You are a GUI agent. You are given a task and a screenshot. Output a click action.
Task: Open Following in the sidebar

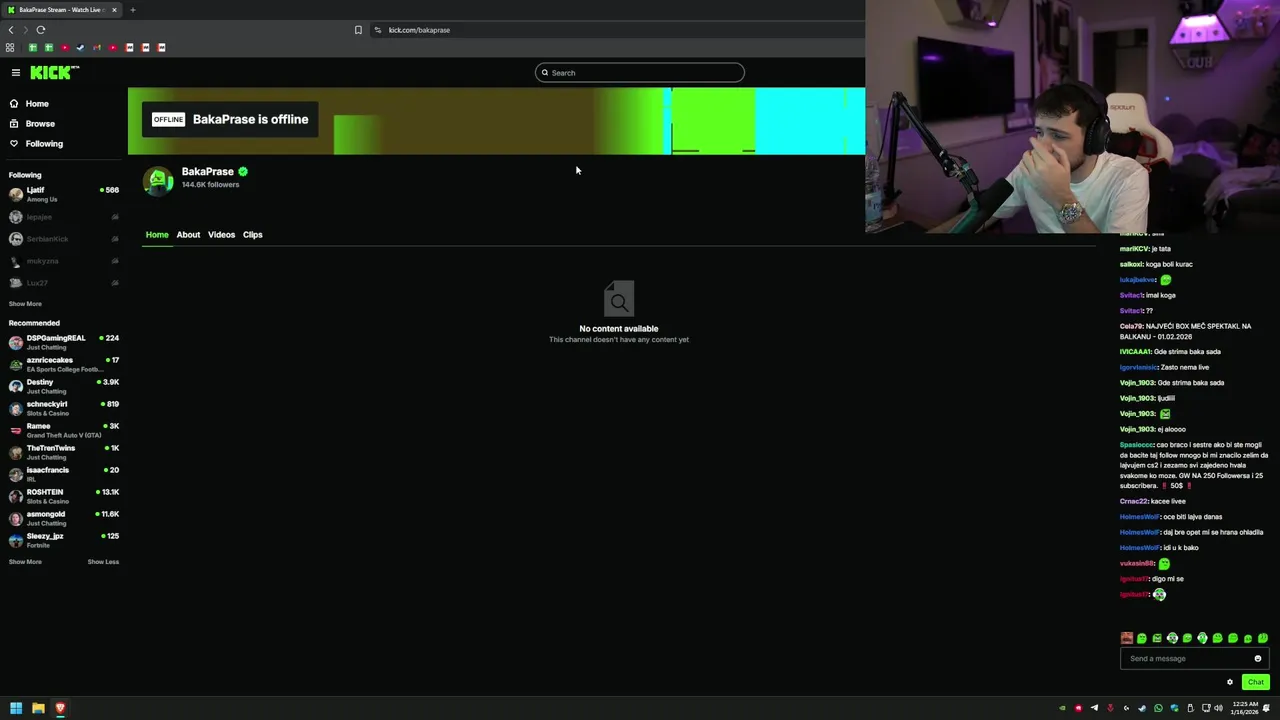(44, 144)
